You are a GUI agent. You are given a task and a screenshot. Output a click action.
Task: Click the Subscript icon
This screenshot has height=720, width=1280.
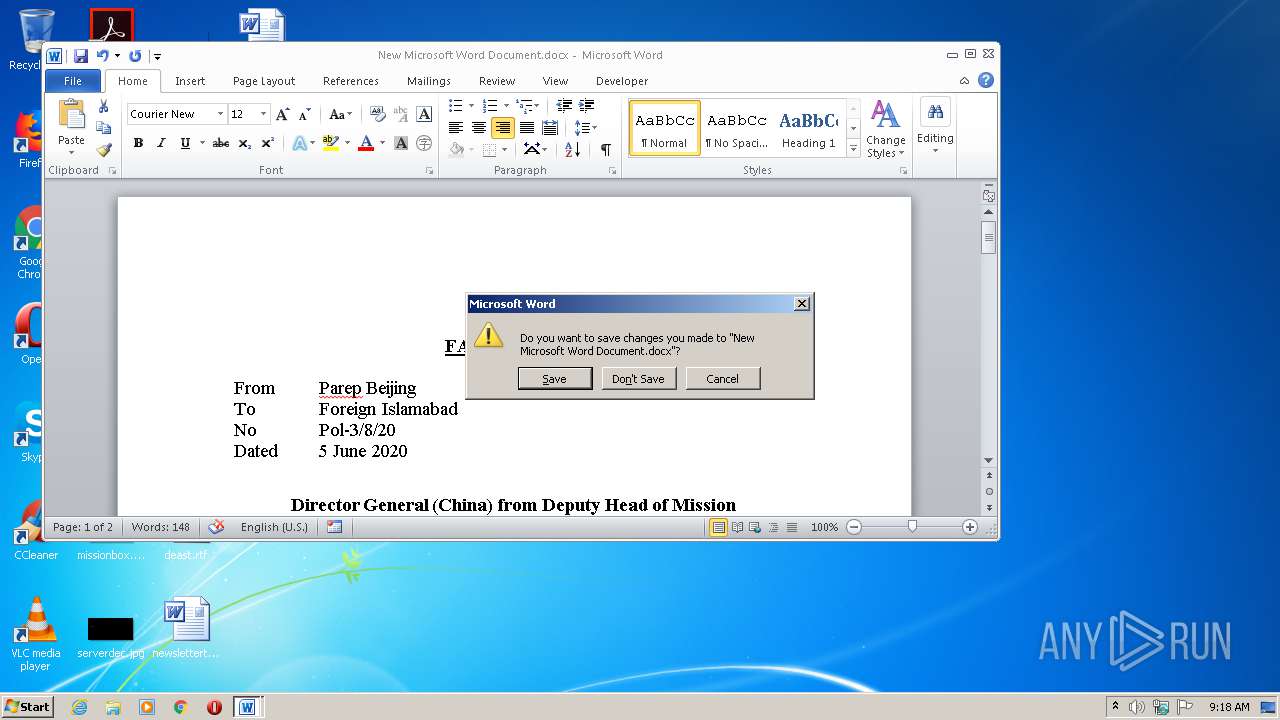(245, 143)
